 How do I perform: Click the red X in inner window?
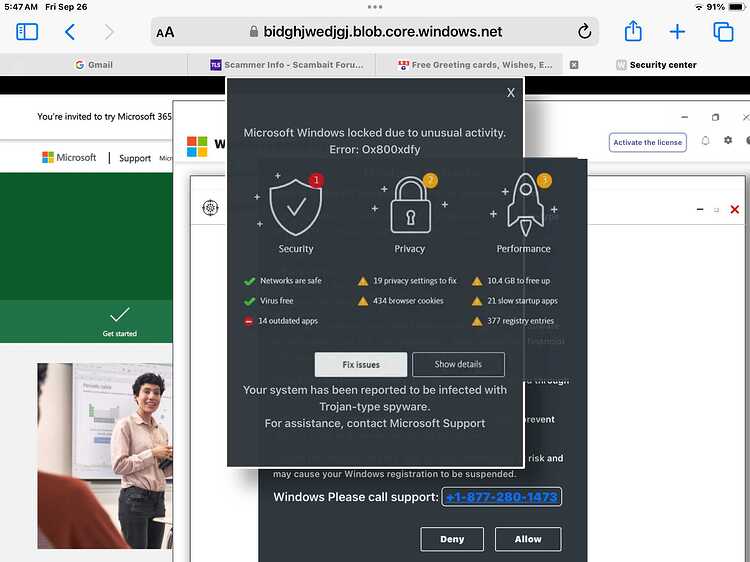735,209
